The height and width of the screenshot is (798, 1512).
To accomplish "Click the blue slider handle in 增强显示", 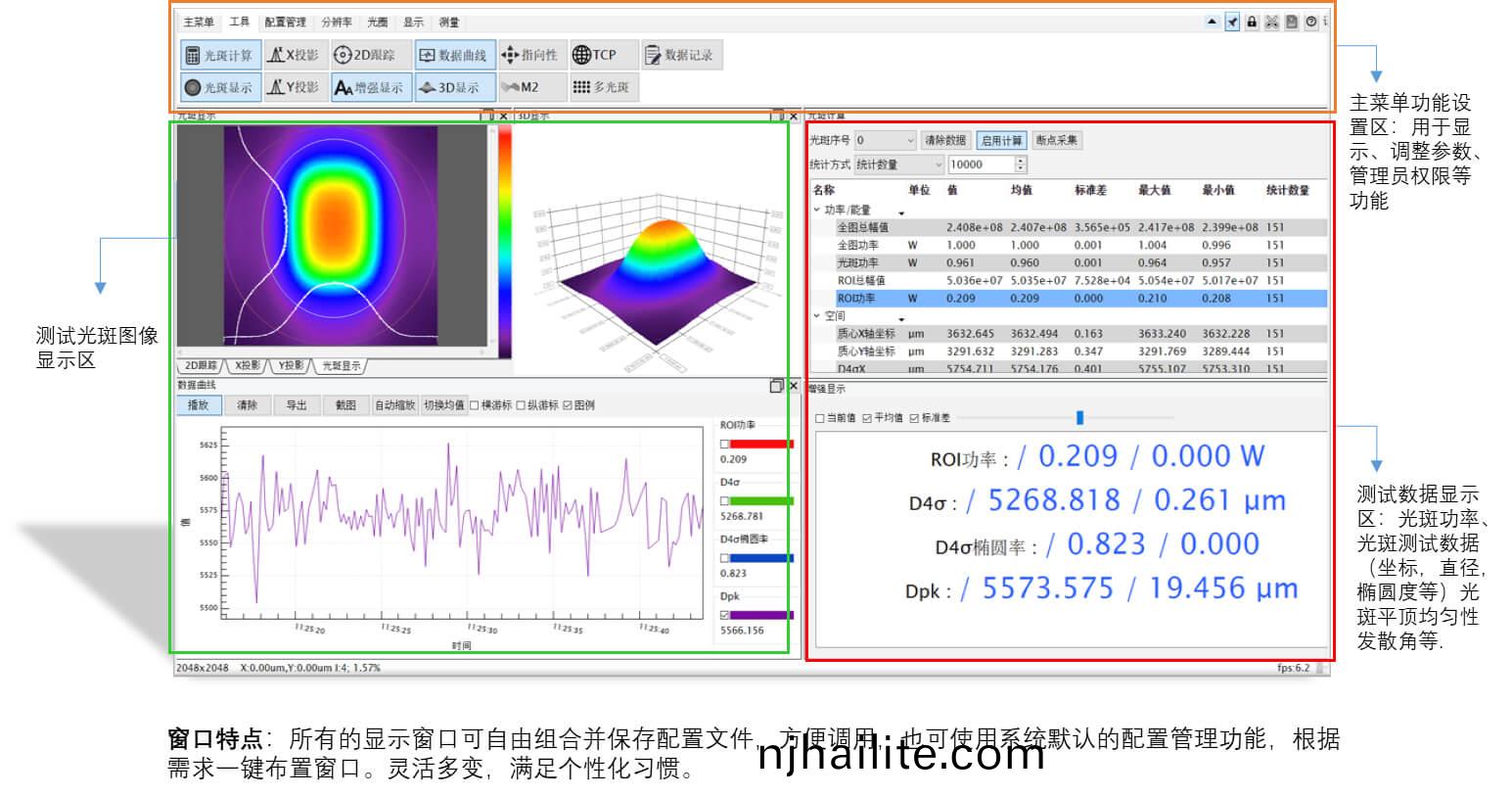I will (x=1079, y=418).
